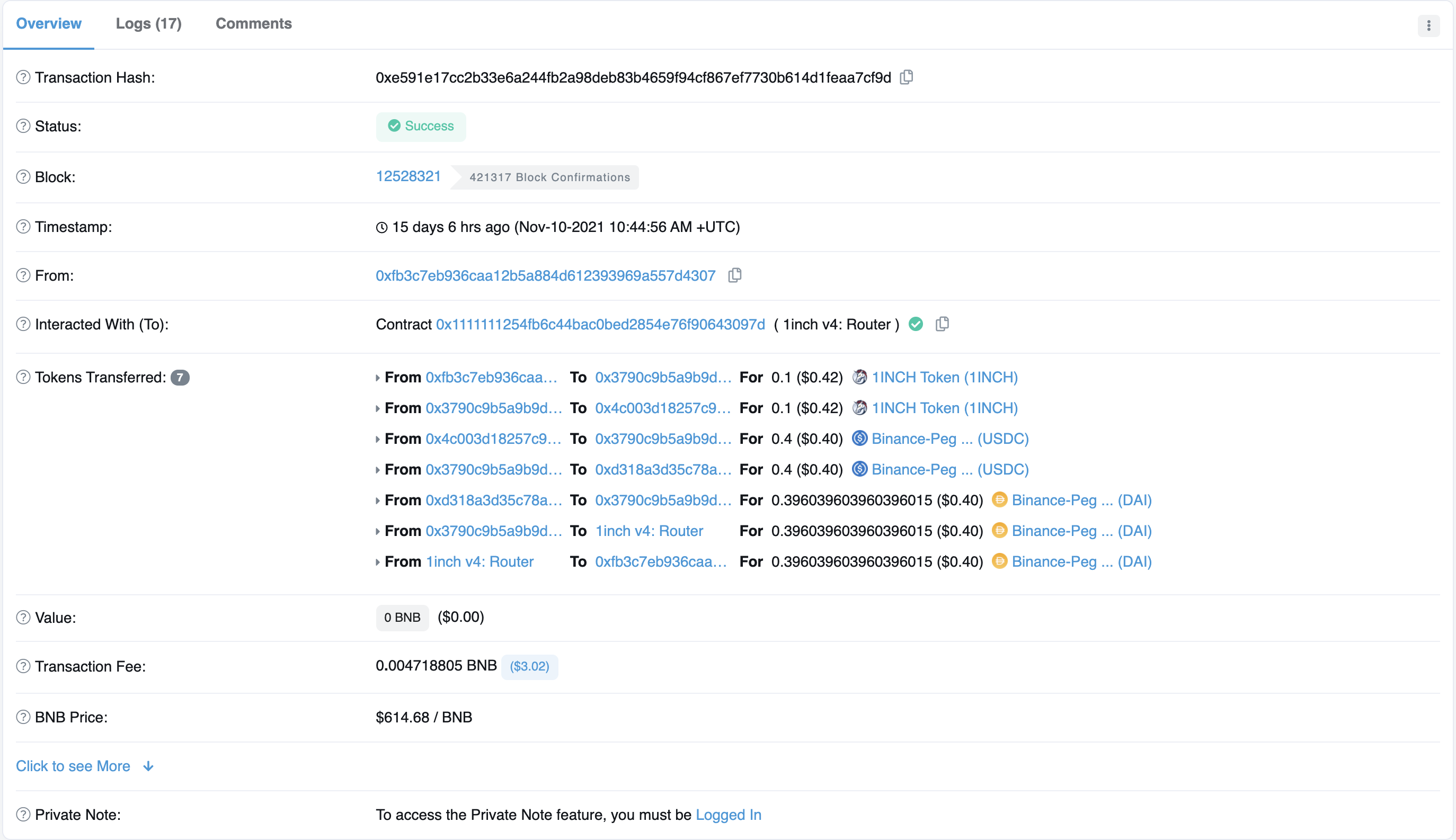Image resolution: width=1456 pixels, height=840 pixels.
Task: Open 1inch v4: Router recipient link
Action: pyautogui.click(x=649, y=531)
